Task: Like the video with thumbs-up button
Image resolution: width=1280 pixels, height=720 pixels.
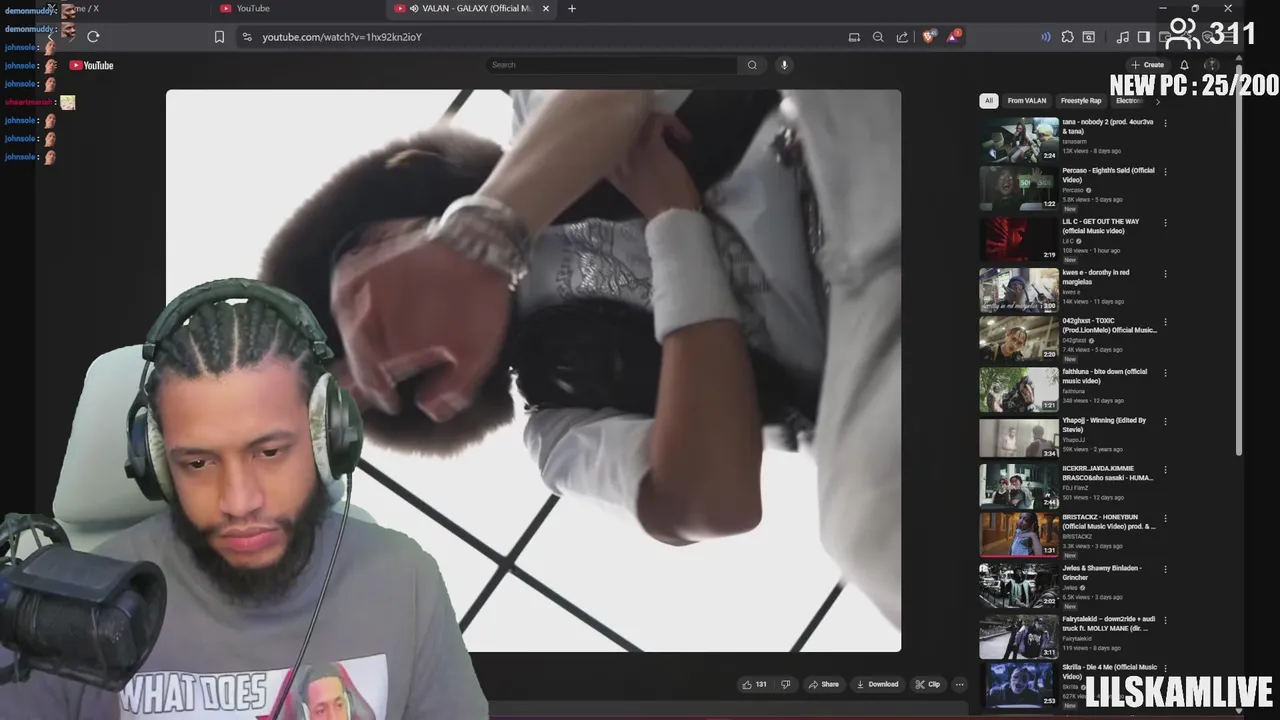Action: [754, 685]
